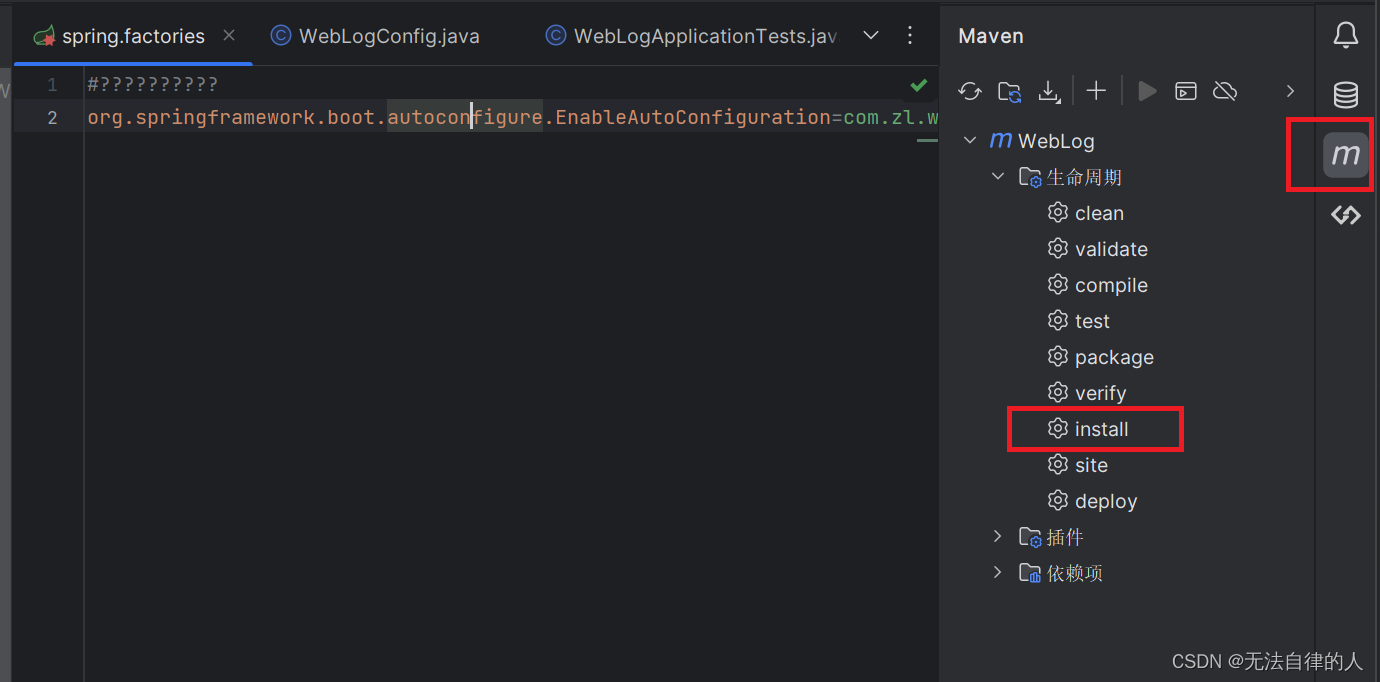
Task: Click the 依赖项 folder label
Action: pyautogui.click(x=1074, y=573)
